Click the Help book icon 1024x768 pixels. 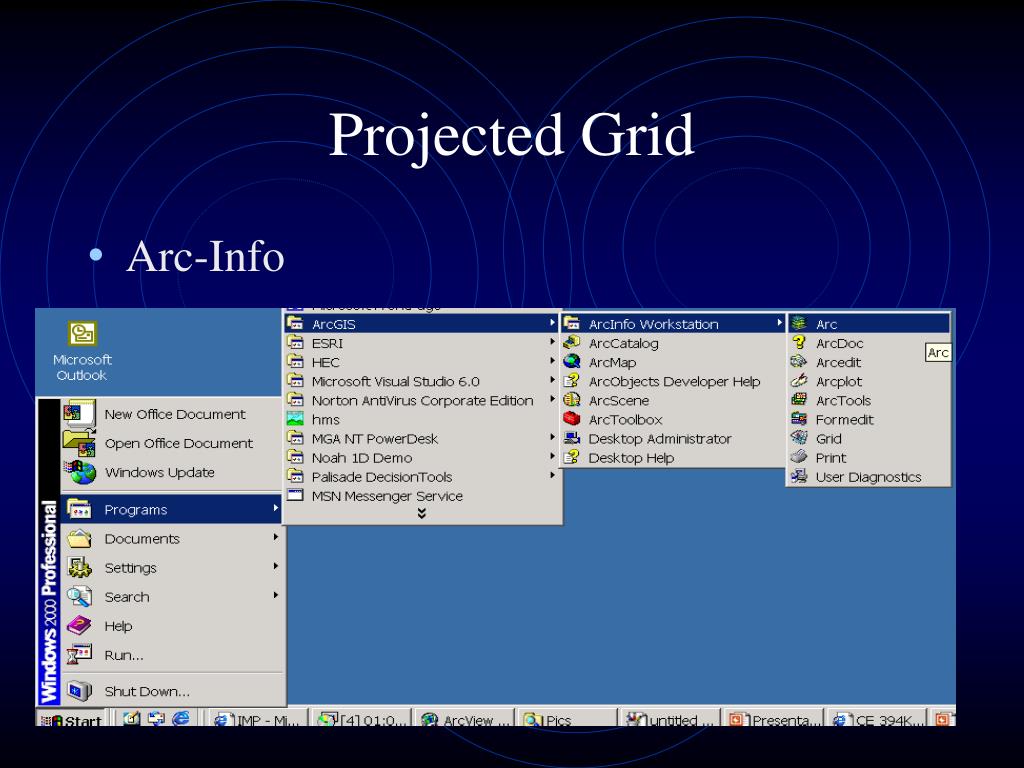click(79, 626)
